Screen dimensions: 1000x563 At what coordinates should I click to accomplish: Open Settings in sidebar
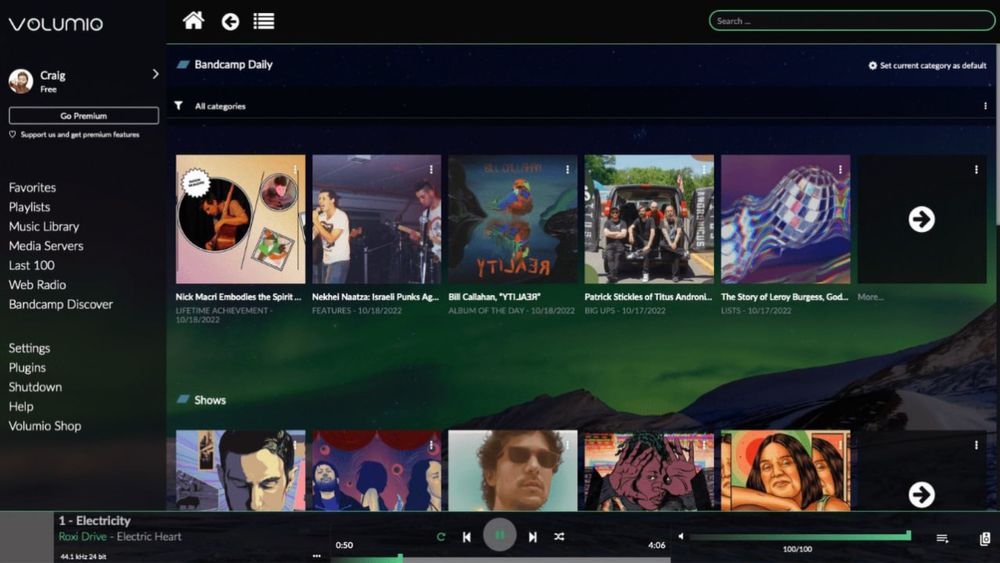pyautogui.click(x=29, y=348)
